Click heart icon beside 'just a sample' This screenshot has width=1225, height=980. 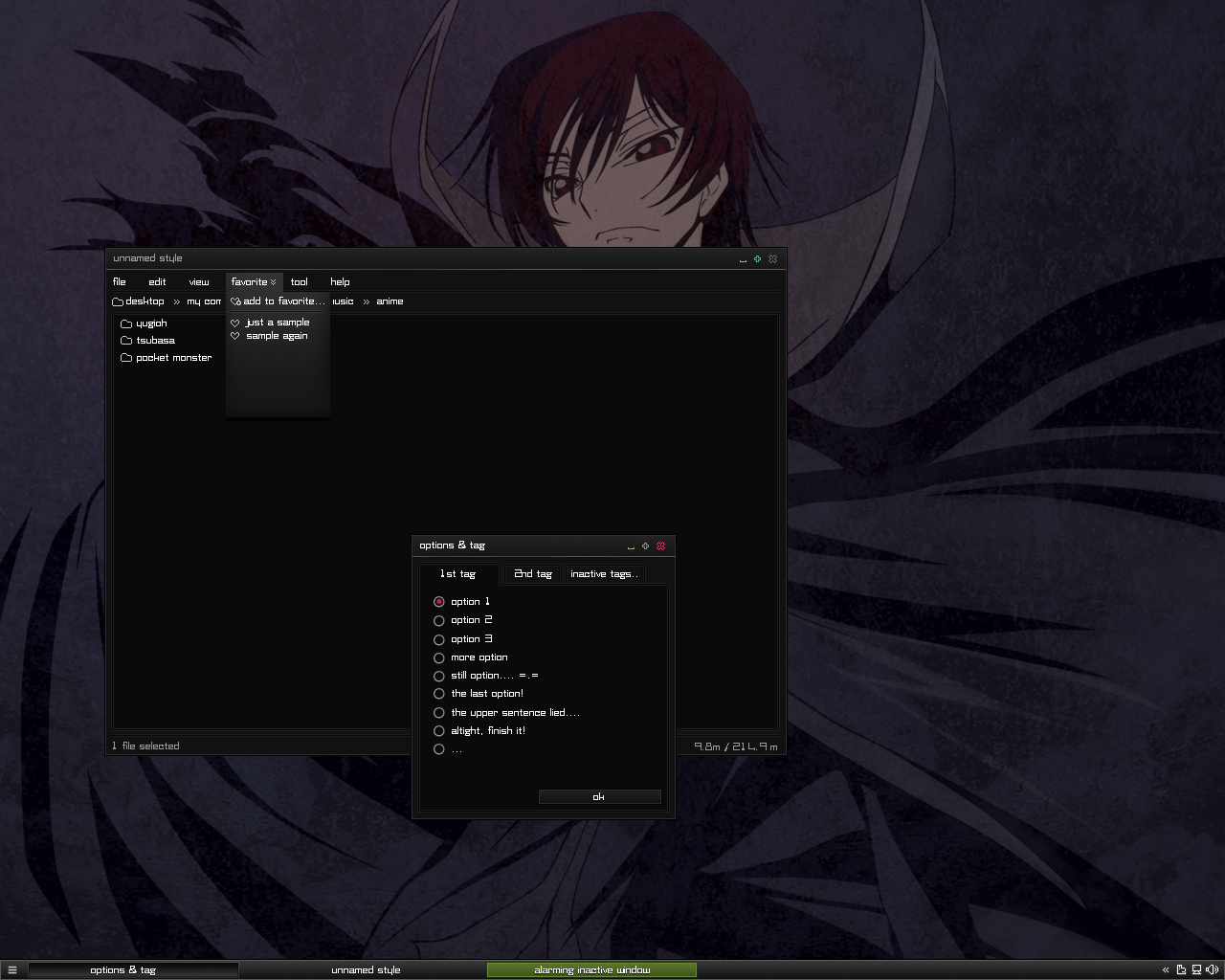coord(235,323)
